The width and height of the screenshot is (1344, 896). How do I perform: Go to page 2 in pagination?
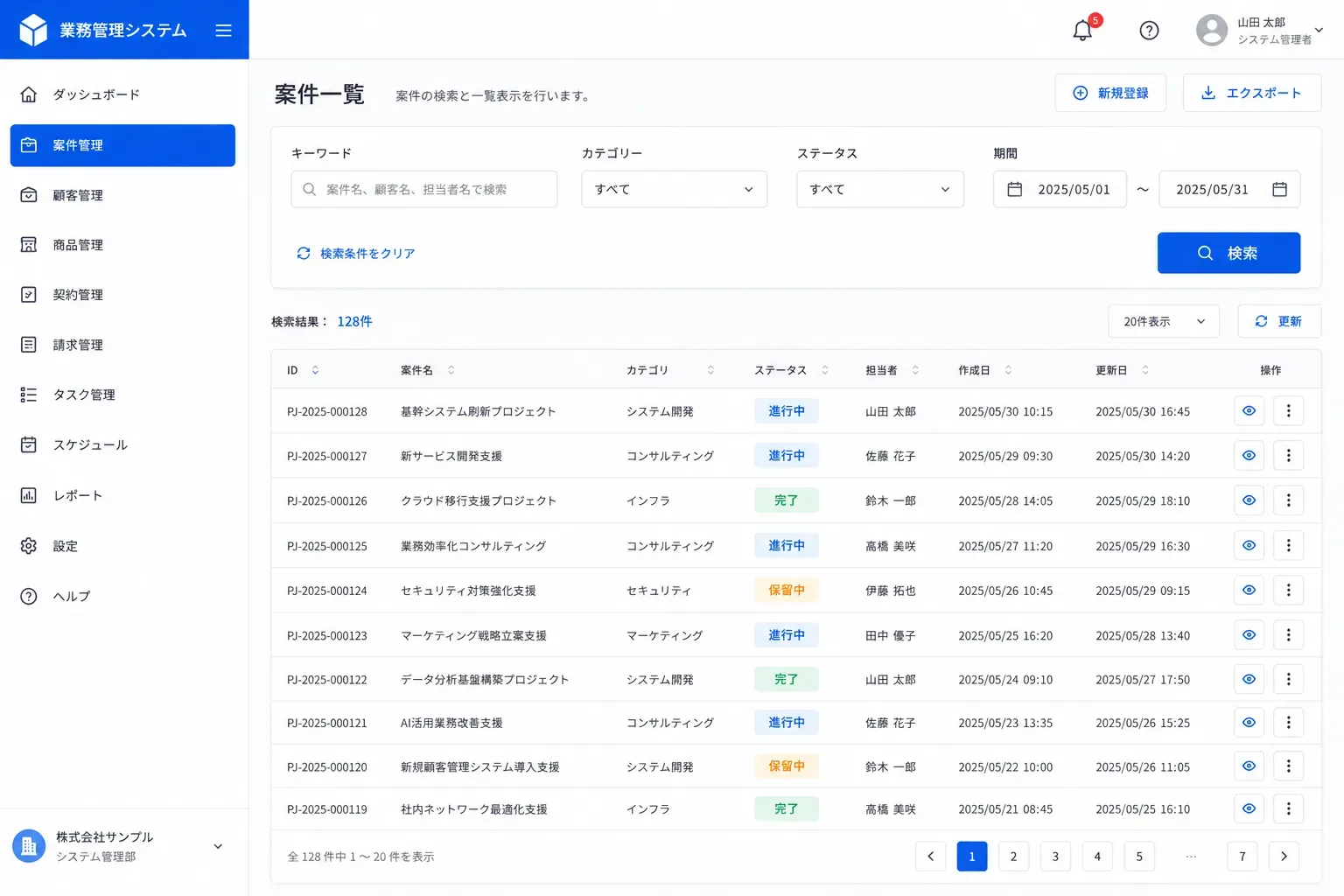[x=1013, y=857]
